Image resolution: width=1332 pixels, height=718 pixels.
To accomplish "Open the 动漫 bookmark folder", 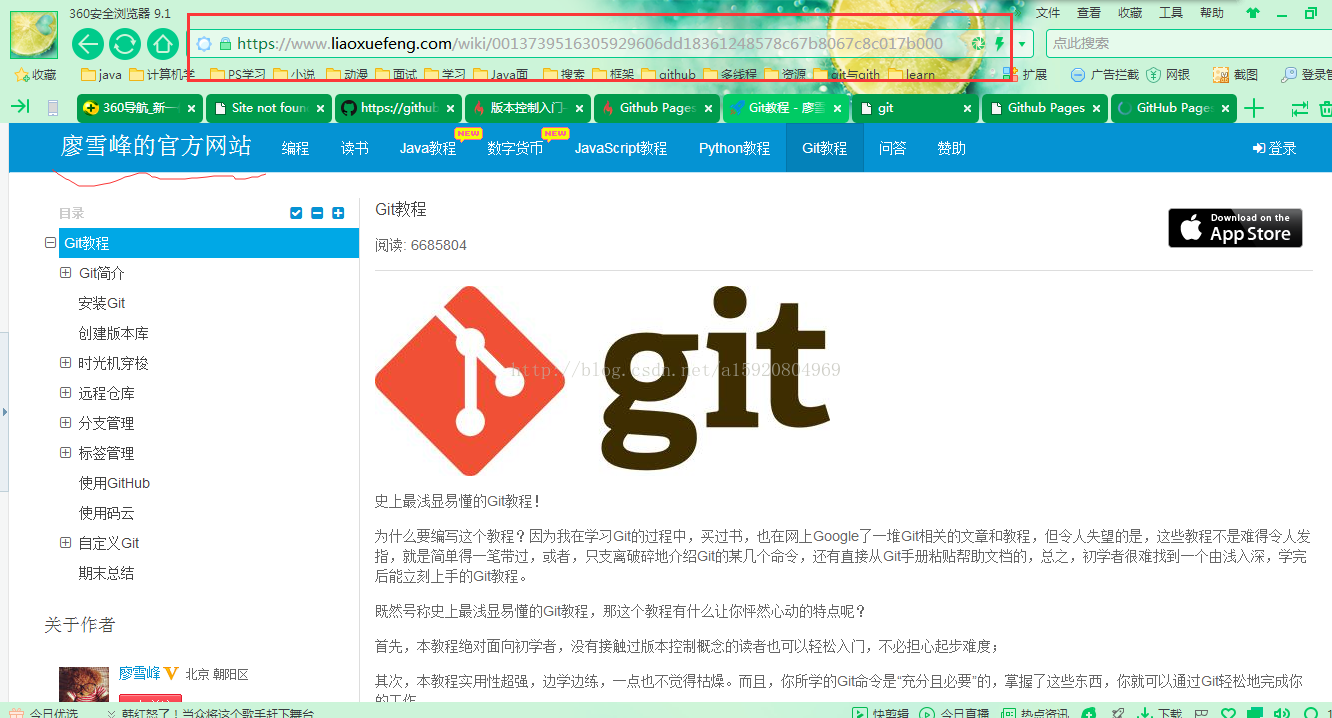I will [346, 74].
